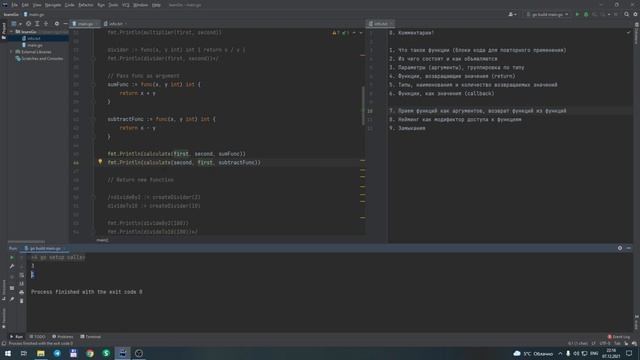This screenshot has width=640, height=360.
Task: Open Search Everywhere magnifier icon
Action: (627, 14)
